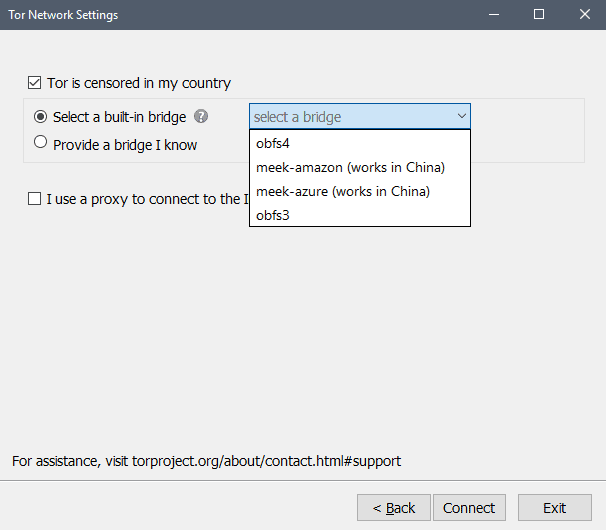This screenshot has width=606, height=530.
Task: Go back with the Back button
Action: pyautogui.click(x=393, y=508)
